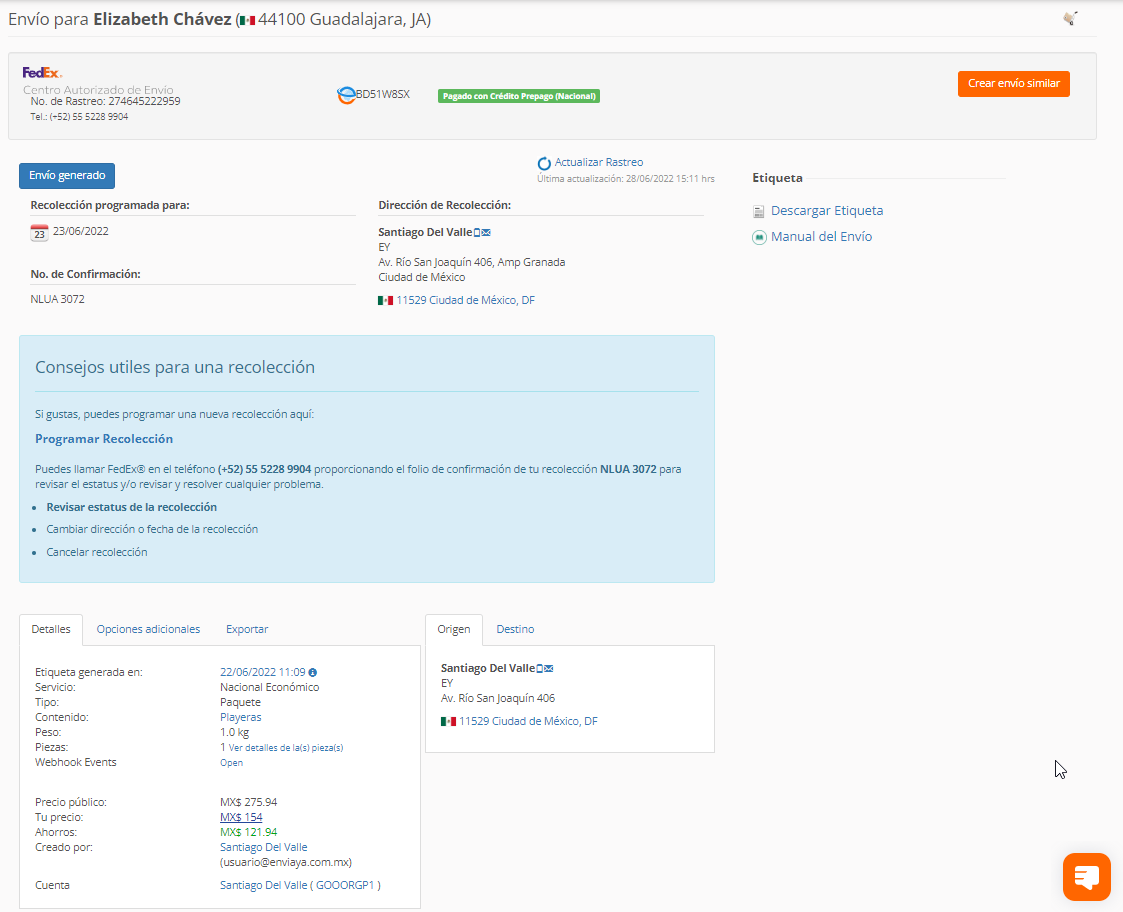Click the calendar icon beside 23/06/2022

coord(39,232)
